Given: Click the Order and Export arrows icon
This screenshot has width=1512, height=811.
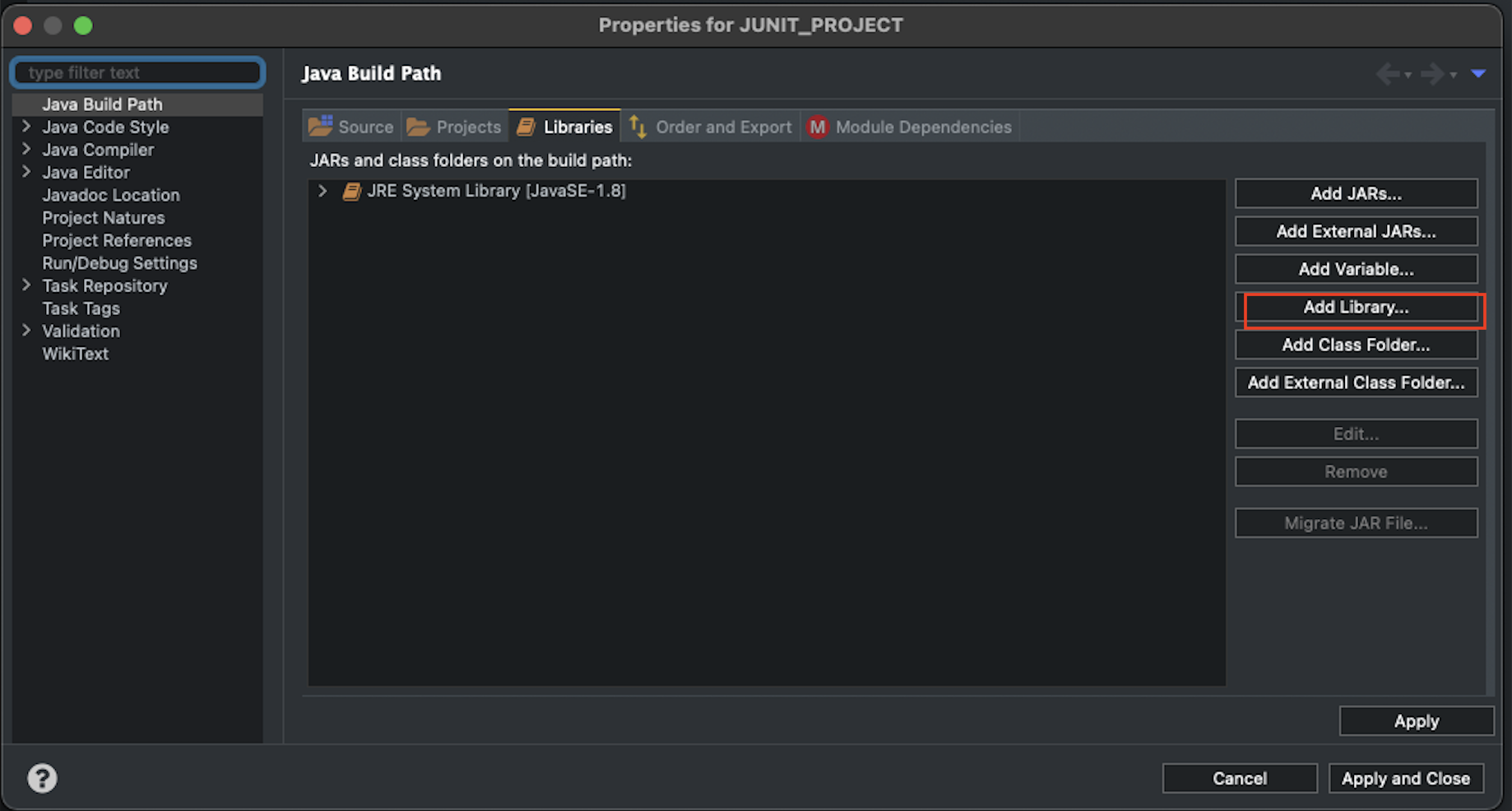Looking at the screenshot, I should pyautogui.click(x=637, y=127).
